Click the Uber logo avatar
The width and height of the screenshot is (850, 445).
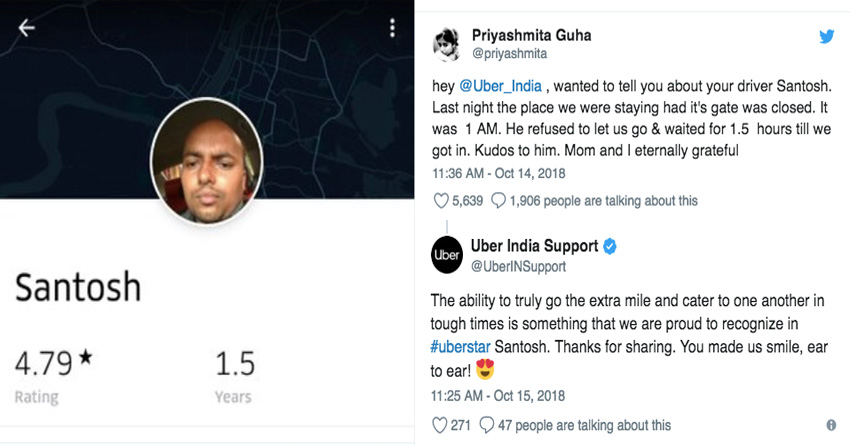click(x=447, y=256)
